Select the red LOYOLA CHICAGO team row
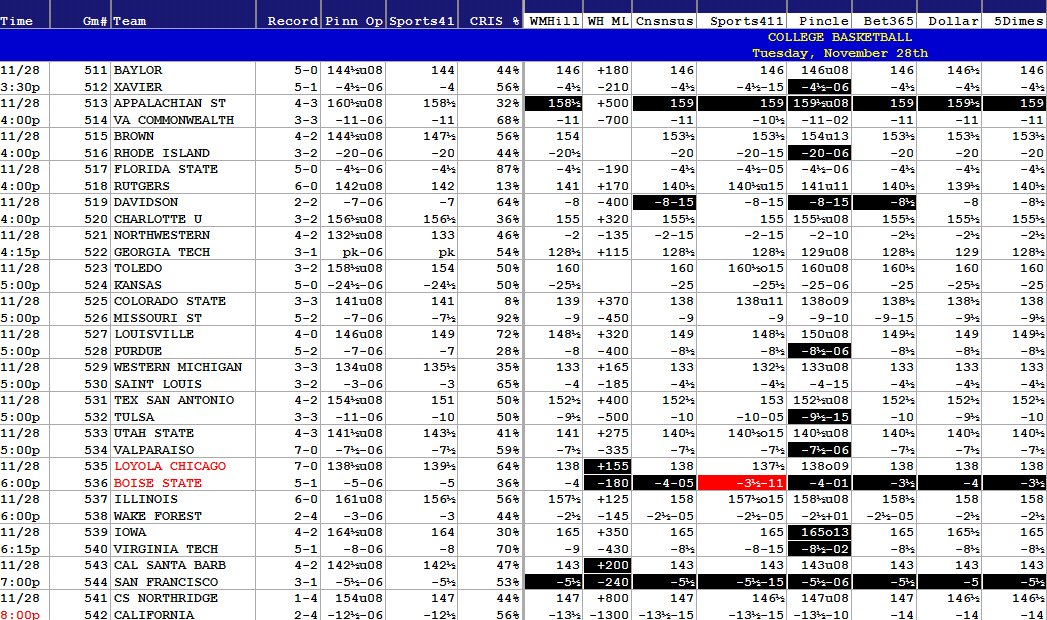The image size is (1047, 620). click(x=524, y=467)
